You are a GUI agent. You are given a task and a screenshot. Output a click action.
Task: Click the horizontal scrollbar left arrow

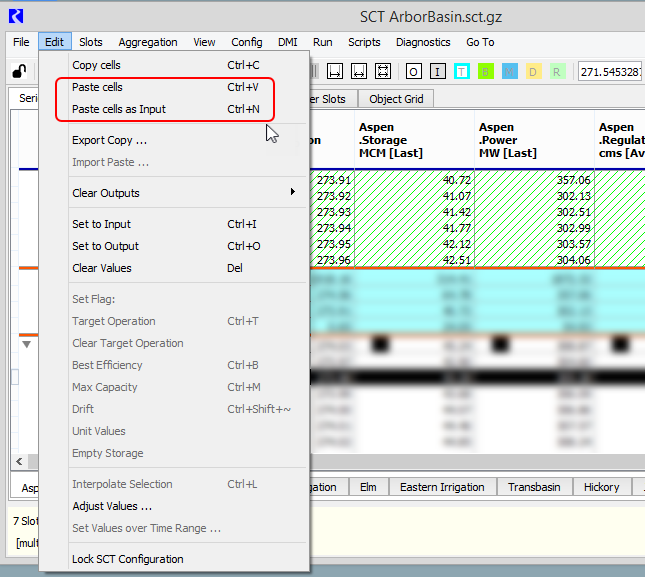[x=16, y=461]
